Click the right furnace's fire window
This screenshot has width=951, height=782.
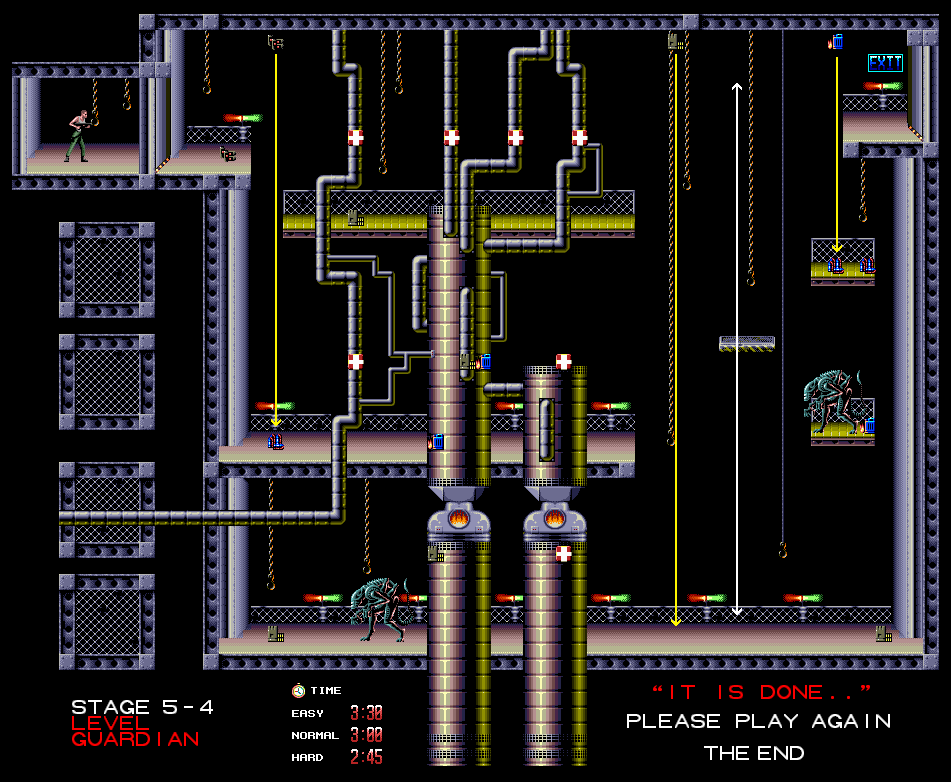(x=554, y=518)
